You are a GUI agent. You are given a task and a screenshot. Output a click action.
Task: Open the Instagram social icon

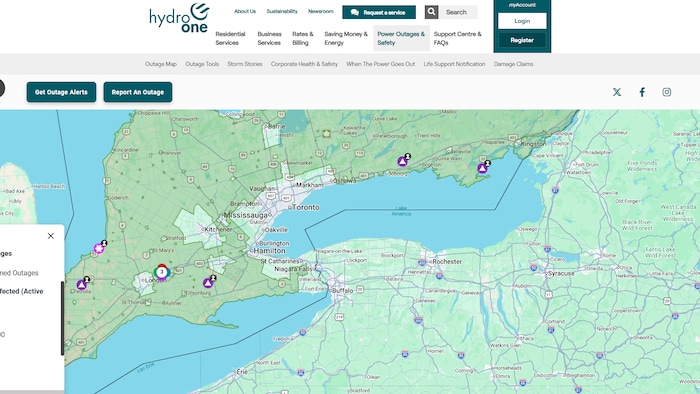tap(667, 92)
